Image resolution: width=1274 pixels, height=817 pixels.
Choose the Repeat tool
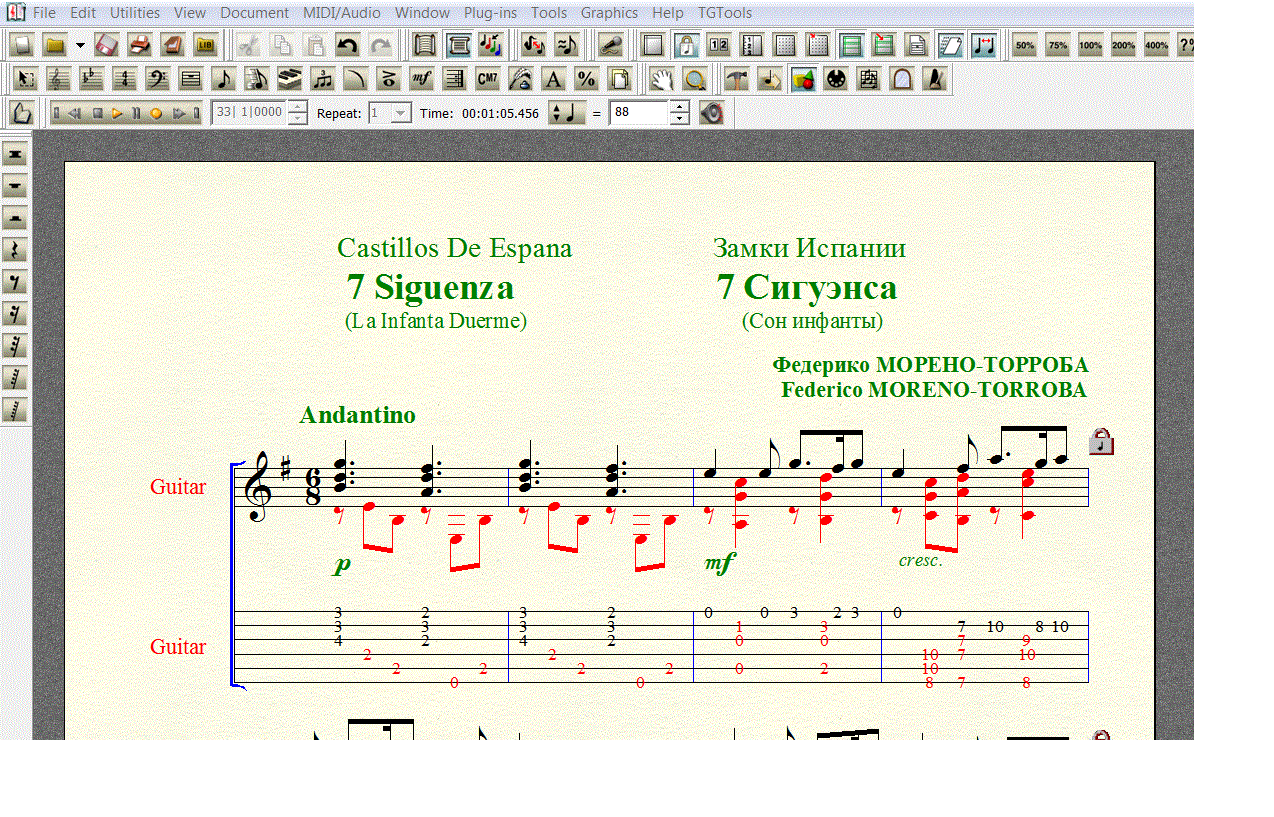point(455,79)
